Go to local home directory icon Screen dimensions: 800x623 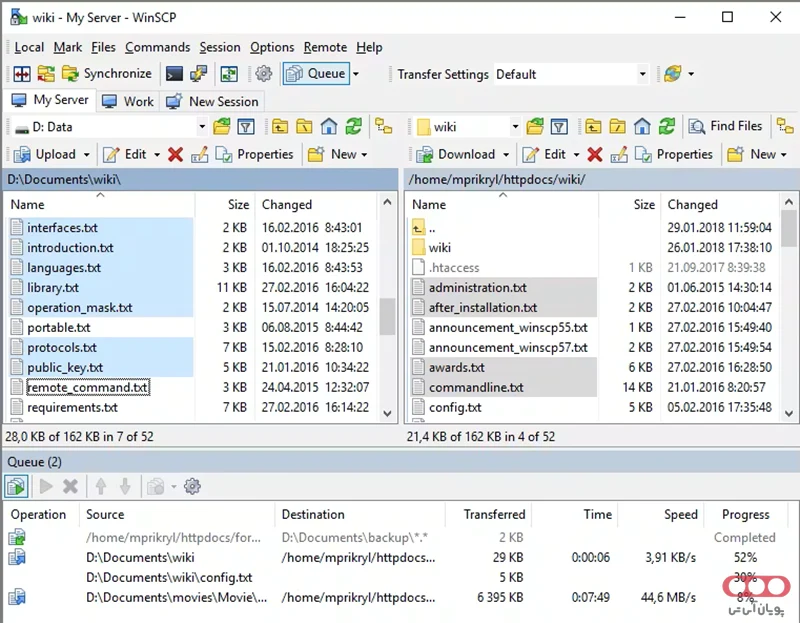tap(329, 127)
